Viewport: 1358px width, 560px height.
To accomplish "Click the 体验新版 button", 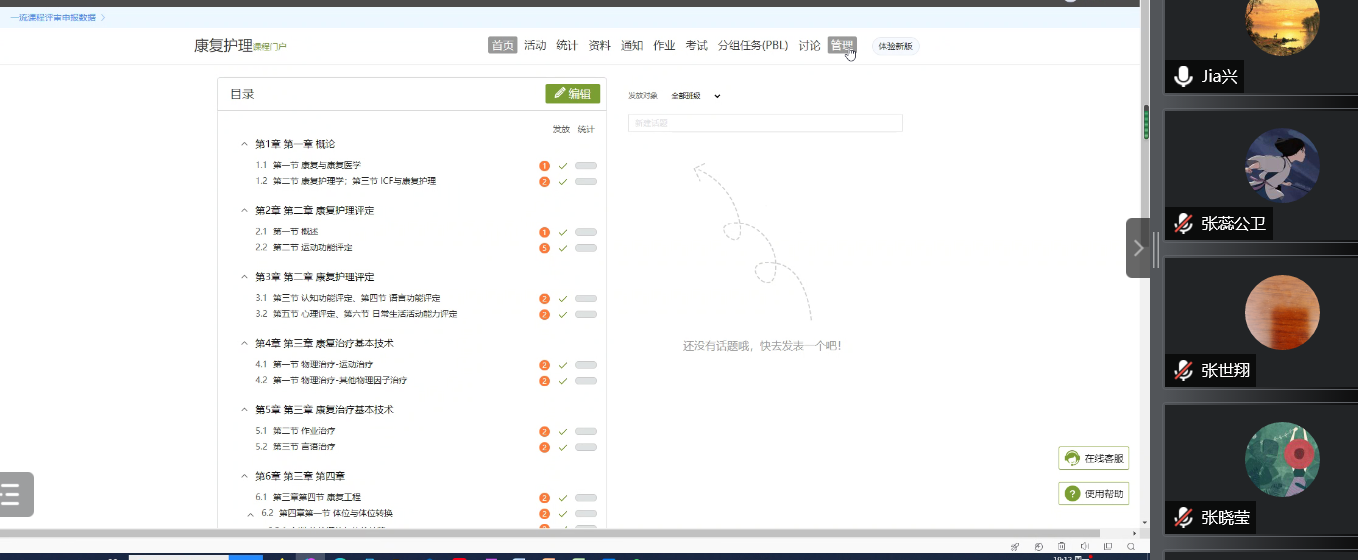I will 895,46.
